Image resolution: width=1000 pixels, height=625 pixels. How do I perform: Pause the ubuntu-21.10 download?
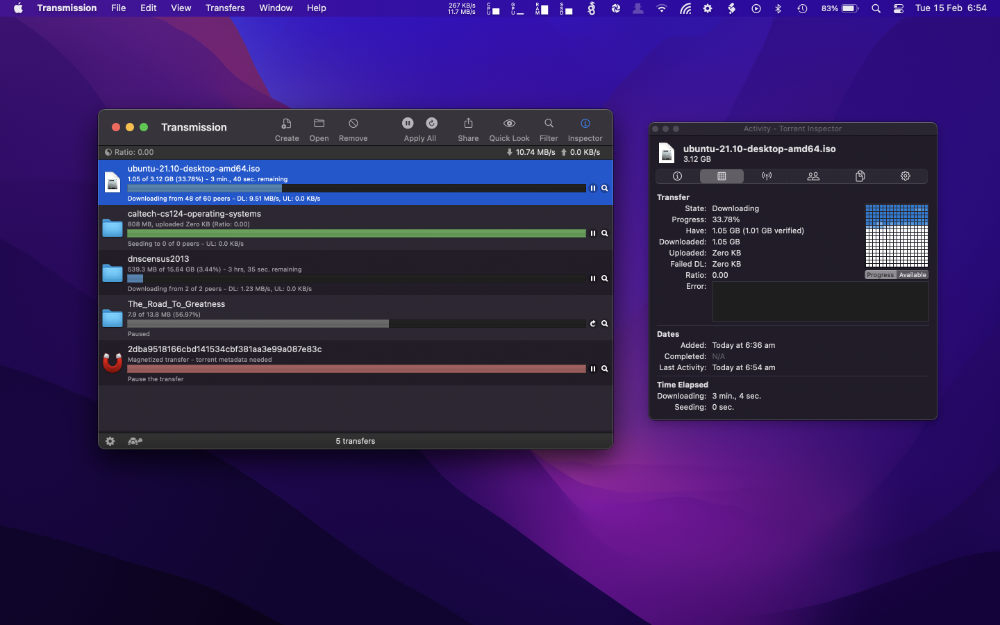591,187
